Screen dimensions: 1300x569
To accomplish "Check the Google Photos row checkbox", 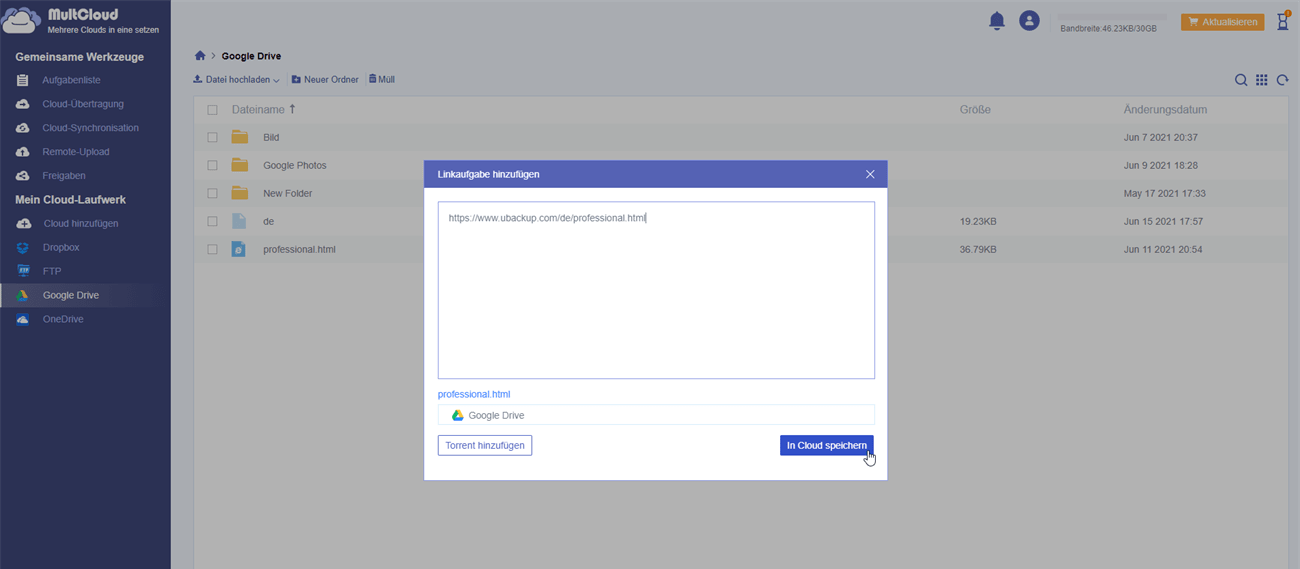I will pyautogui.click(x=212, y=165).
